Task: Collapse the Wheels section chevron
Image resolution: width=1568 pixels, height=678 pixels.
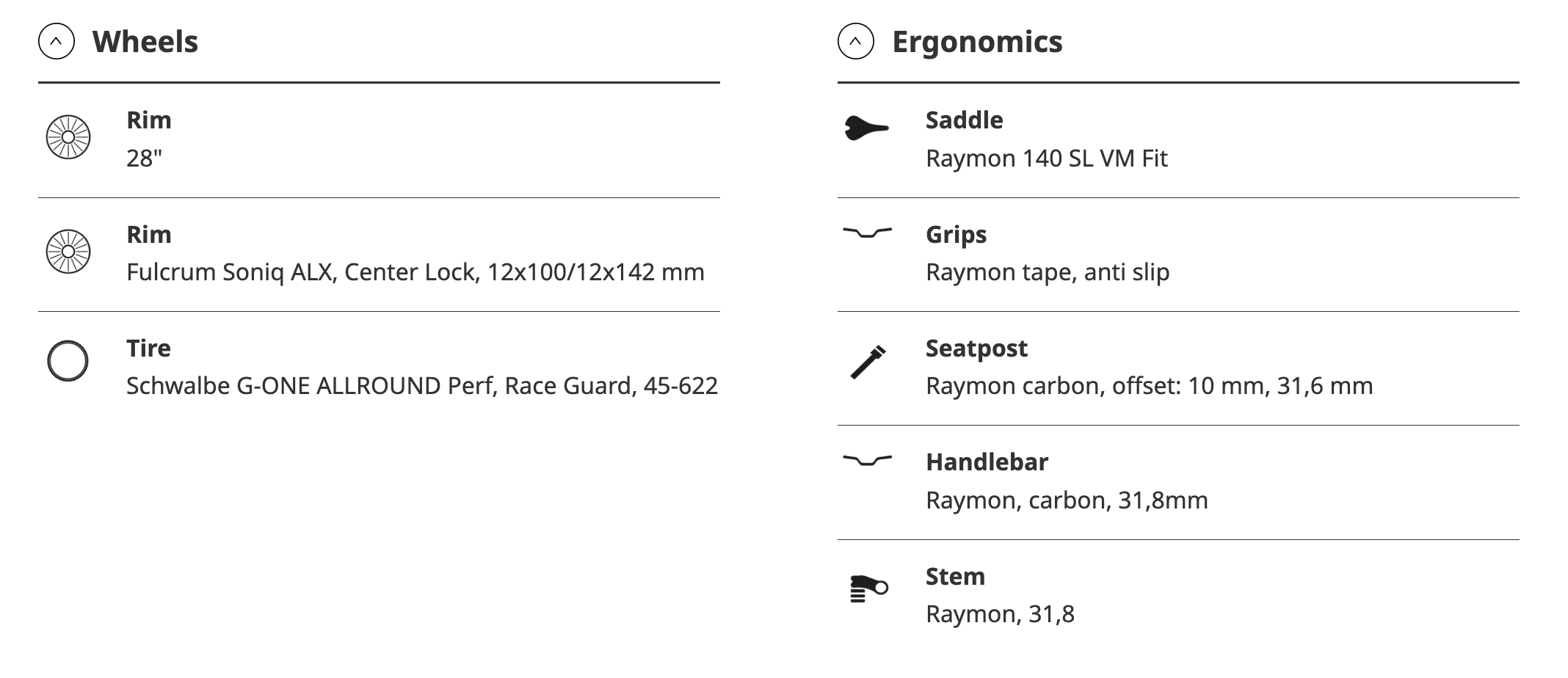Action: 57,42
